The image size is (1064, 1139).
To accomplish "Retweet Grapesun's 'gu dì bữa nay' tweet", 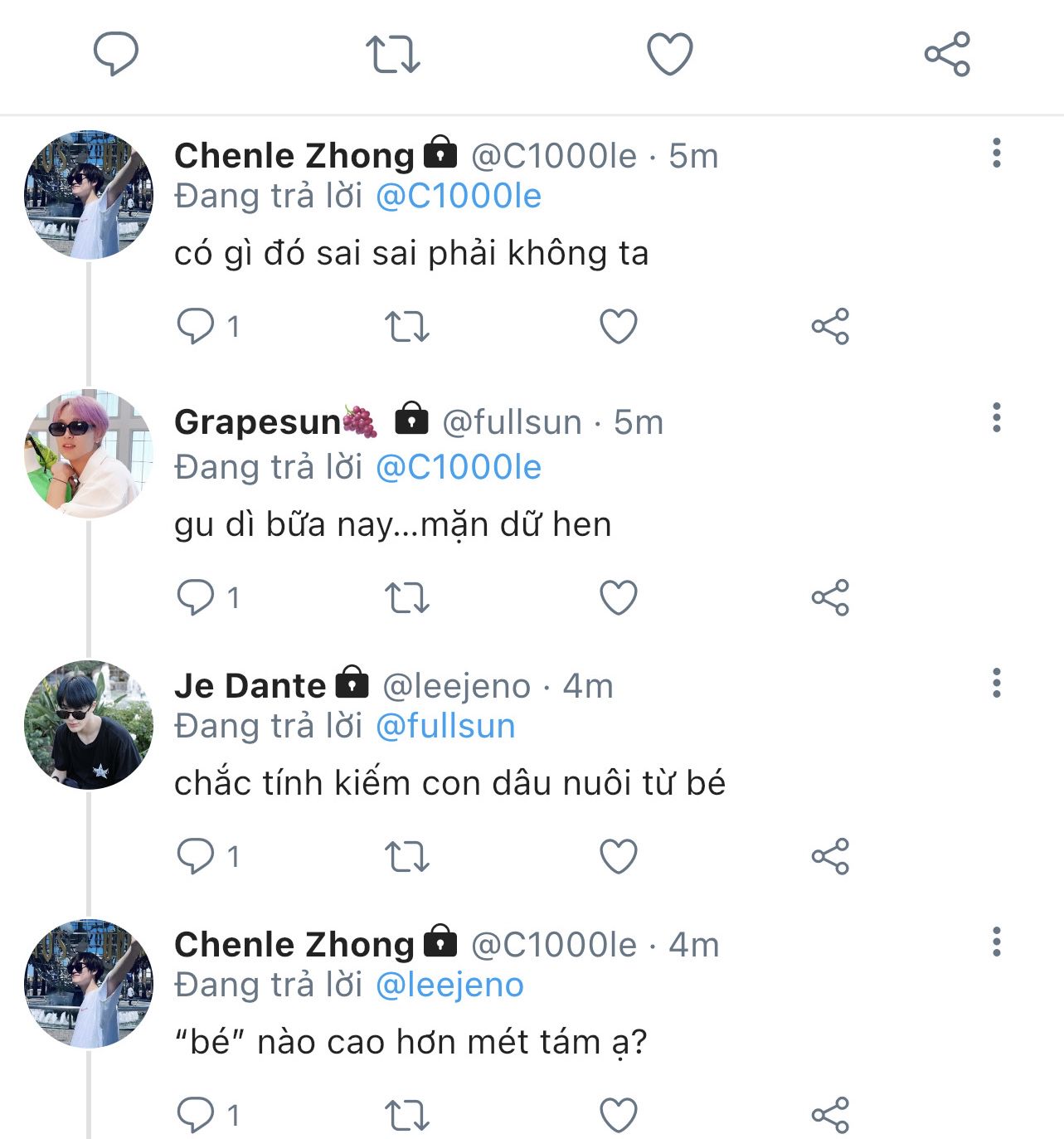I will 407,597.
